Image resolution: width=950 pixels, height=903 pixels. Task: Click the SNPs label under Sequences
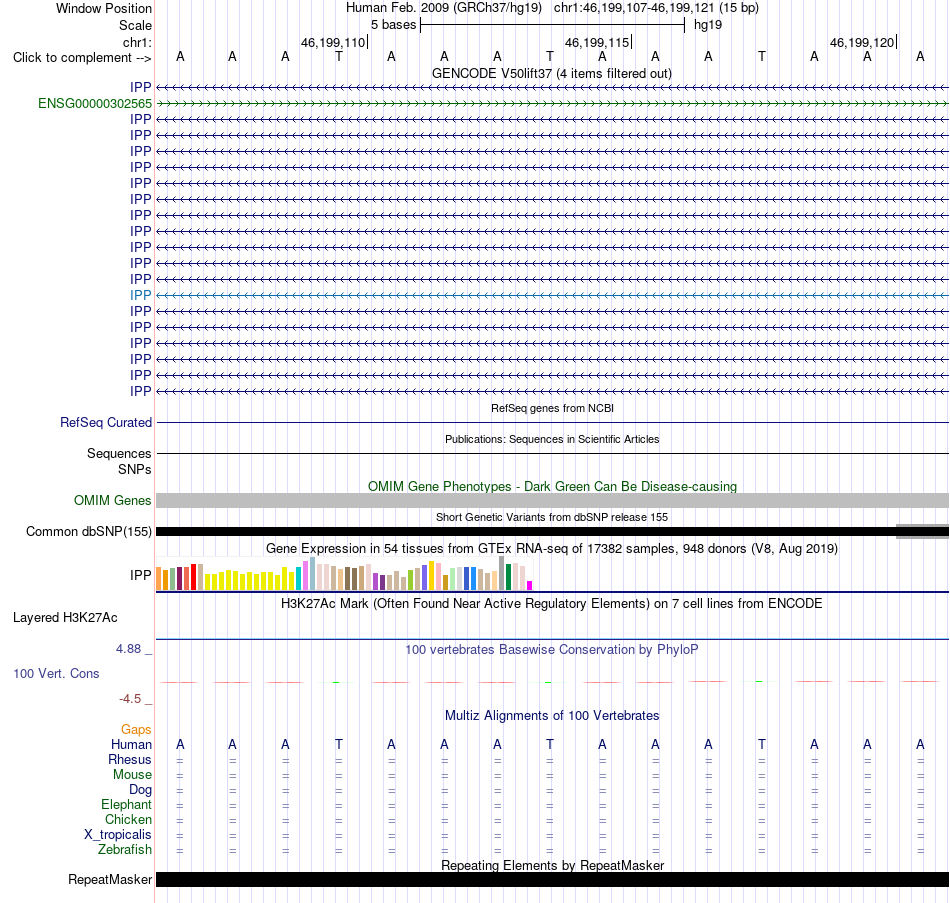click(x=135, y=469)
